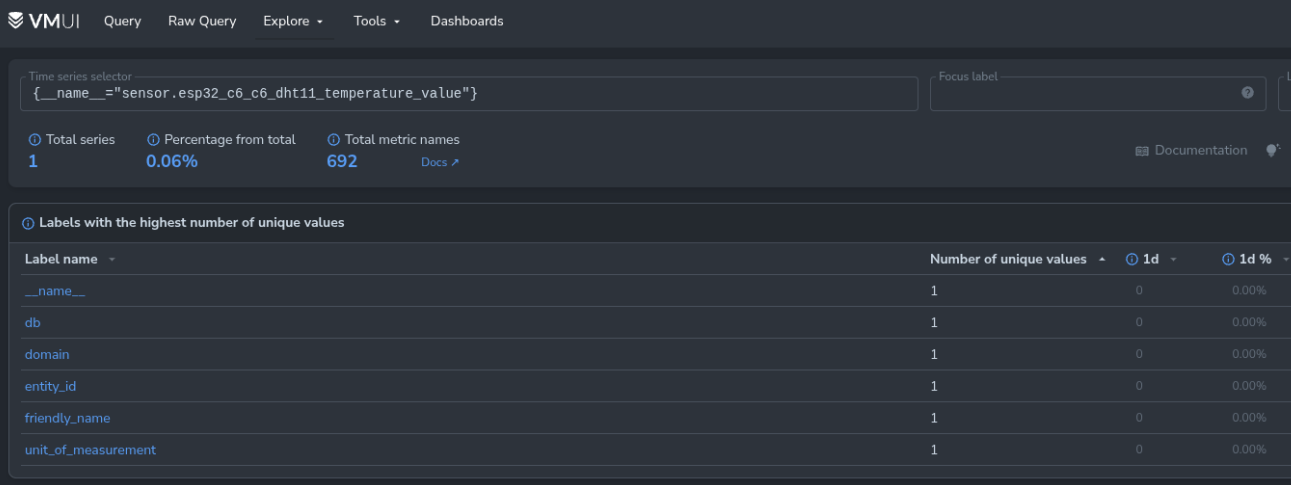This screenshot has width=1291, height=485.
Task: Click the 1d column info icon
Action: (1132, 259)
